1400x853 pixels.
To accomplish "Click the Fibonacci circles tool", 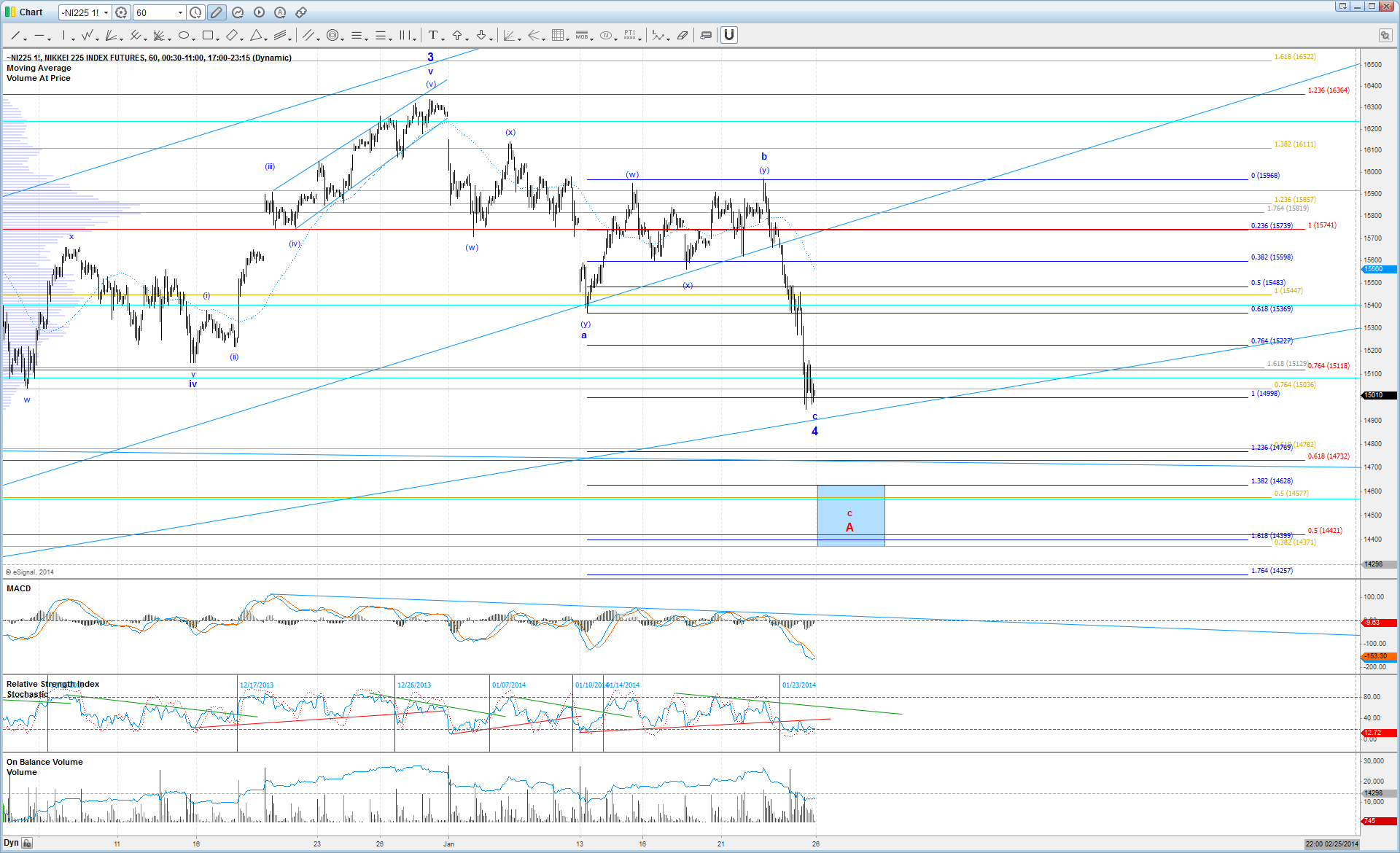I will point(332,35).
